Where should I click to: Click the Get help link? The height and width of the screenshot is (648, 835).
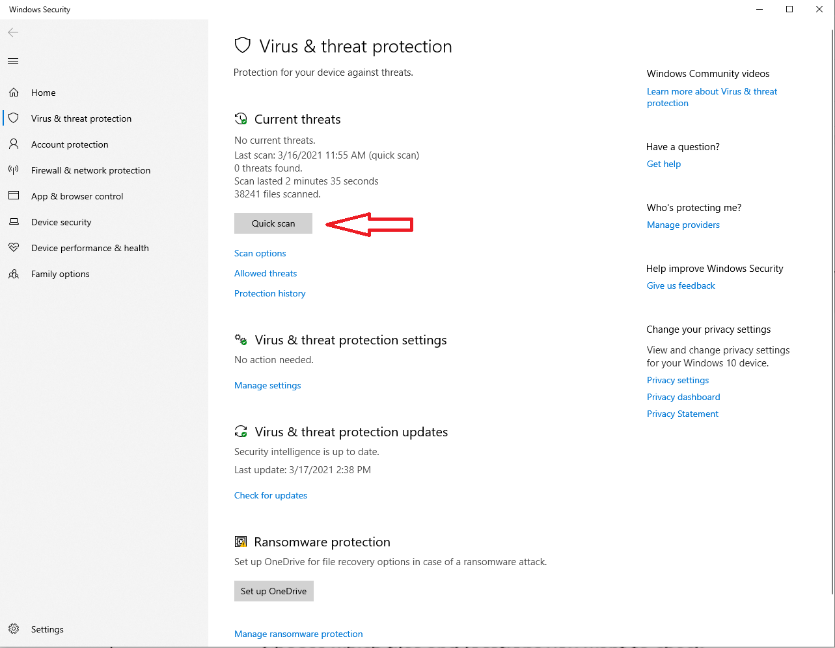coord(664,164)
